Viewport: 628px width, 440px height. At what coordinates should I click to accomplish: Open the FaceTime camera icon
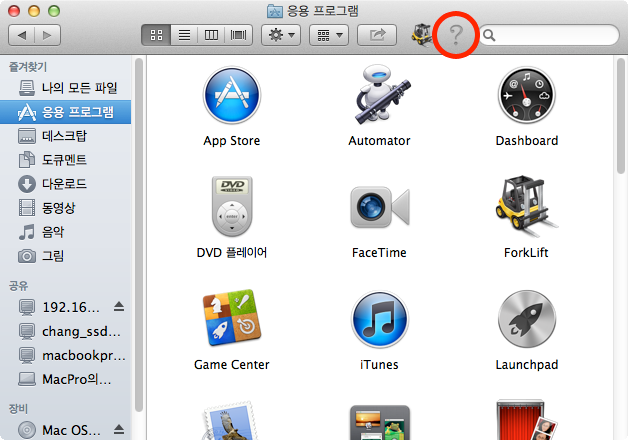pos(380,207)
